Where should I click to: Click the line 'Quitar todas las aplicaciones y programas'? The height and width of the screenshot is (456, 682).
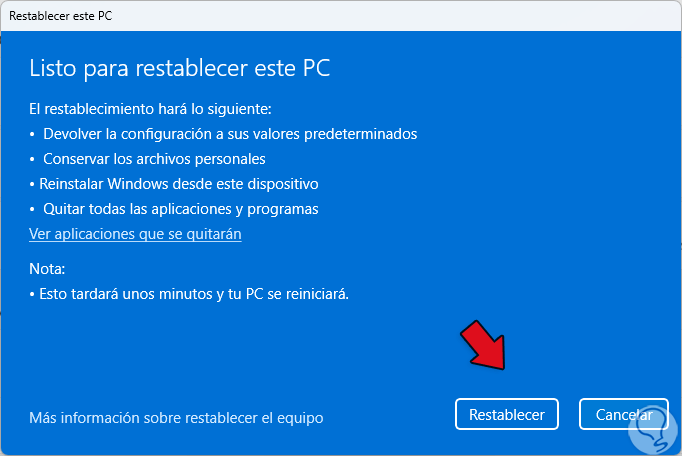click(x=180, y=209)
